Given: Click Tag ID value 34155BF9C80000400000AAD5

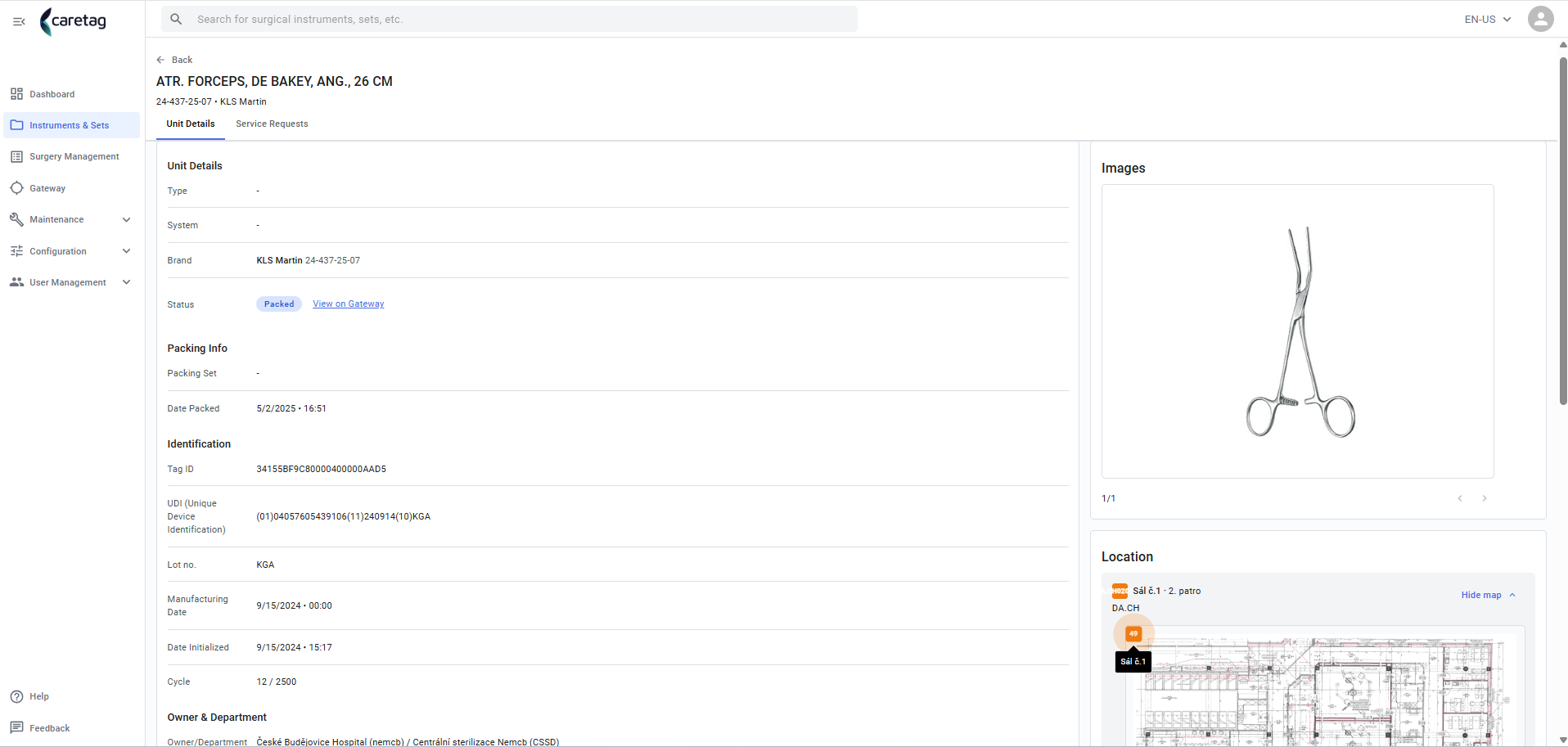Looking at the screenshot, I should 322,469.
